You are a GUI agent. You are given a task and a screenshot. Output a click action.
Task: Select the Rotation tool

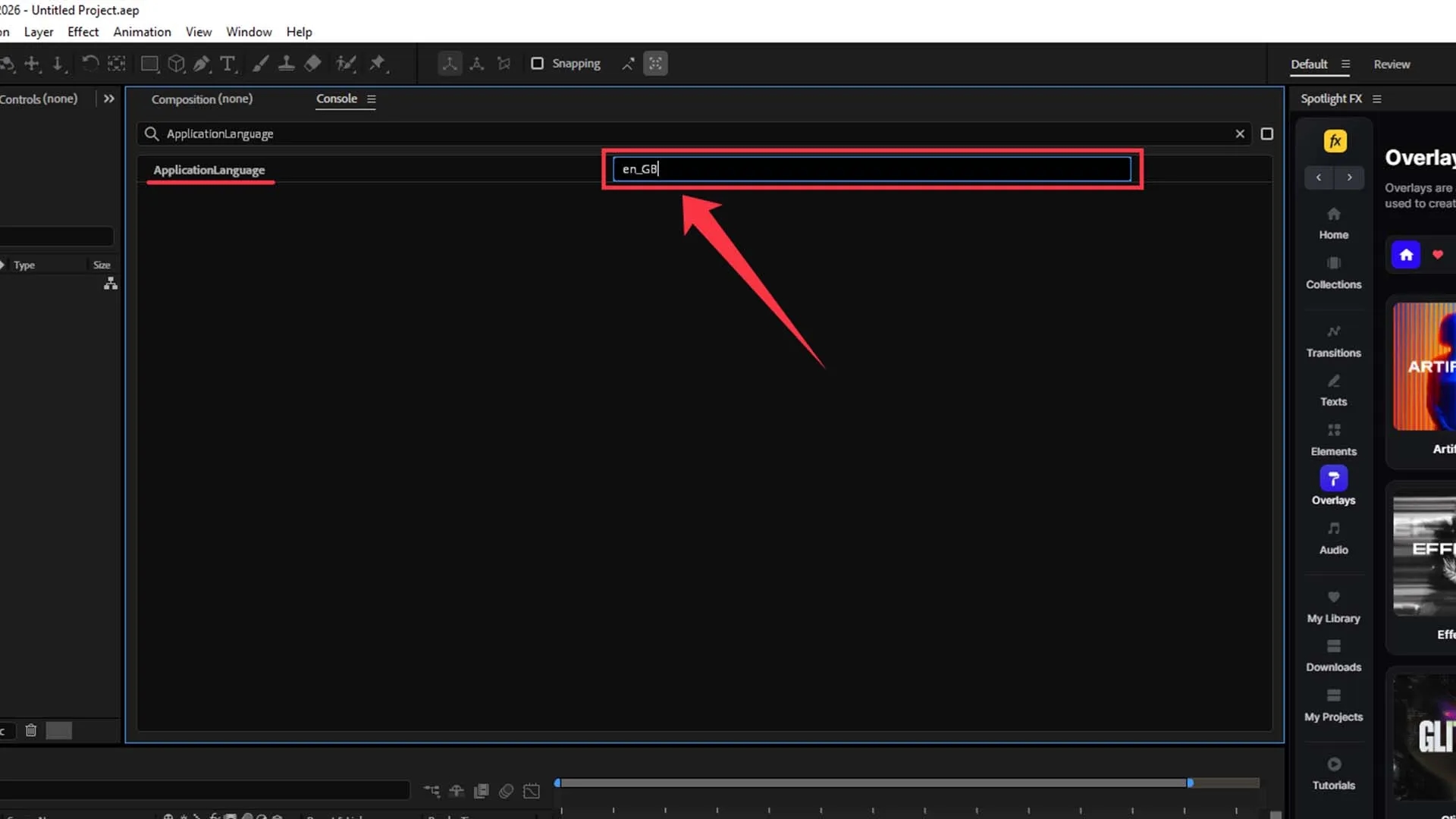[x=89, y=64]
